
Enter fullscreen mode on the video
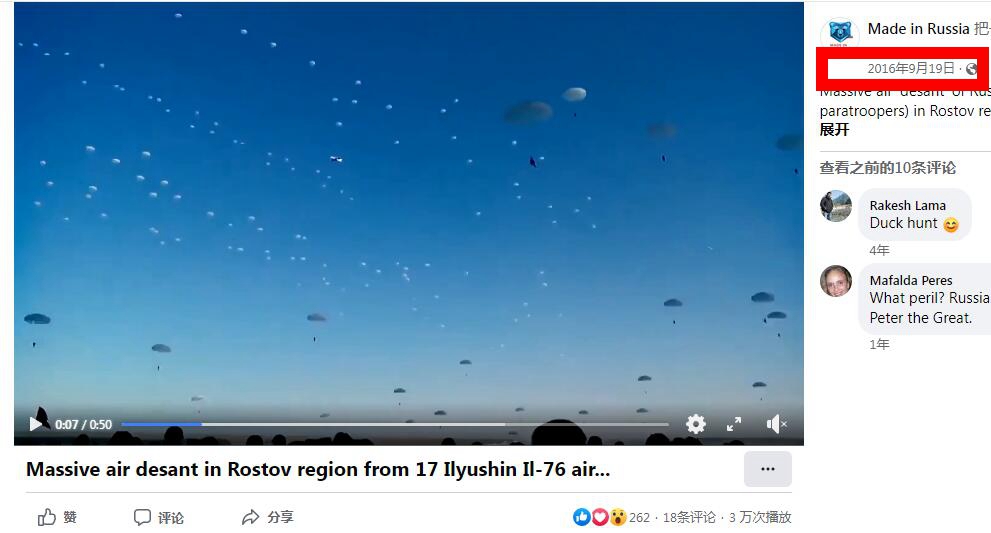pos(734,424)
